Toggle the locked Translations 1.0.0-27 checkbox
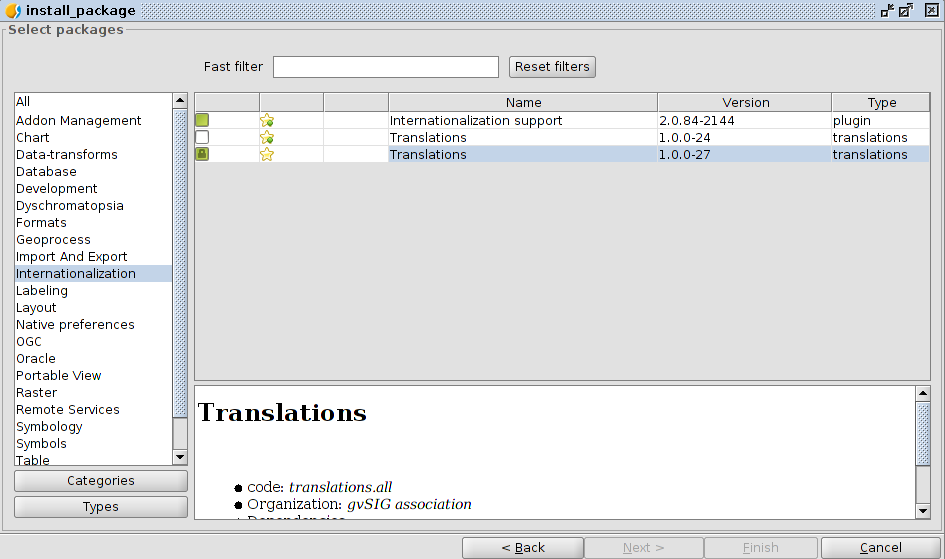The height and width of the screenshot is (559, 945). (202, 155)
